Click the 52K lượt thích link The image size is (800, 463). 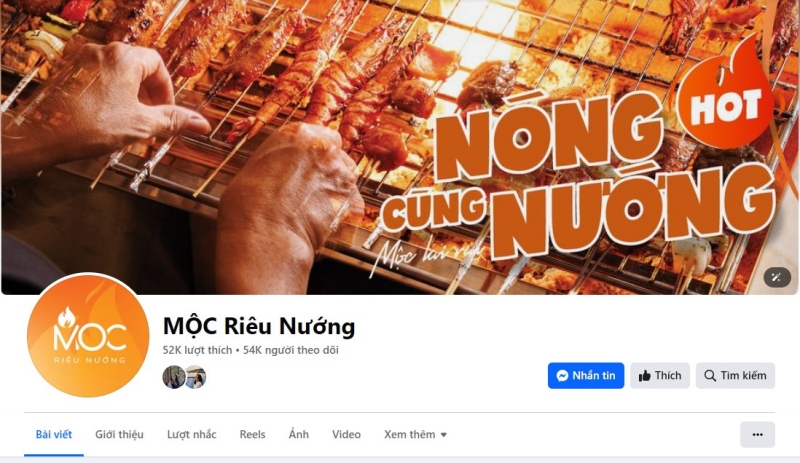[197, 350]
